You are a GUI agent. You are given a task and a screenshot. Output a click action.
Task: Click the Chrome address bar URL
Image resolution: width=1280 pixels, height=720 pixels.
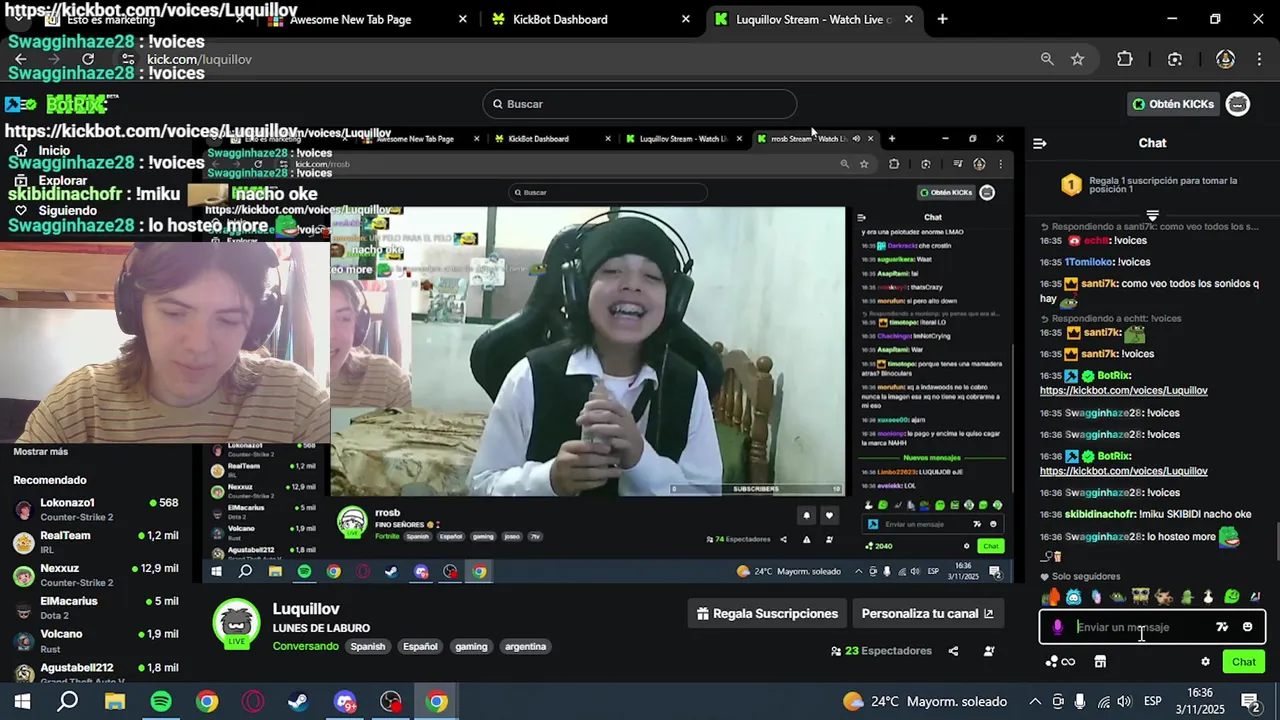click(x=199, y=59)
